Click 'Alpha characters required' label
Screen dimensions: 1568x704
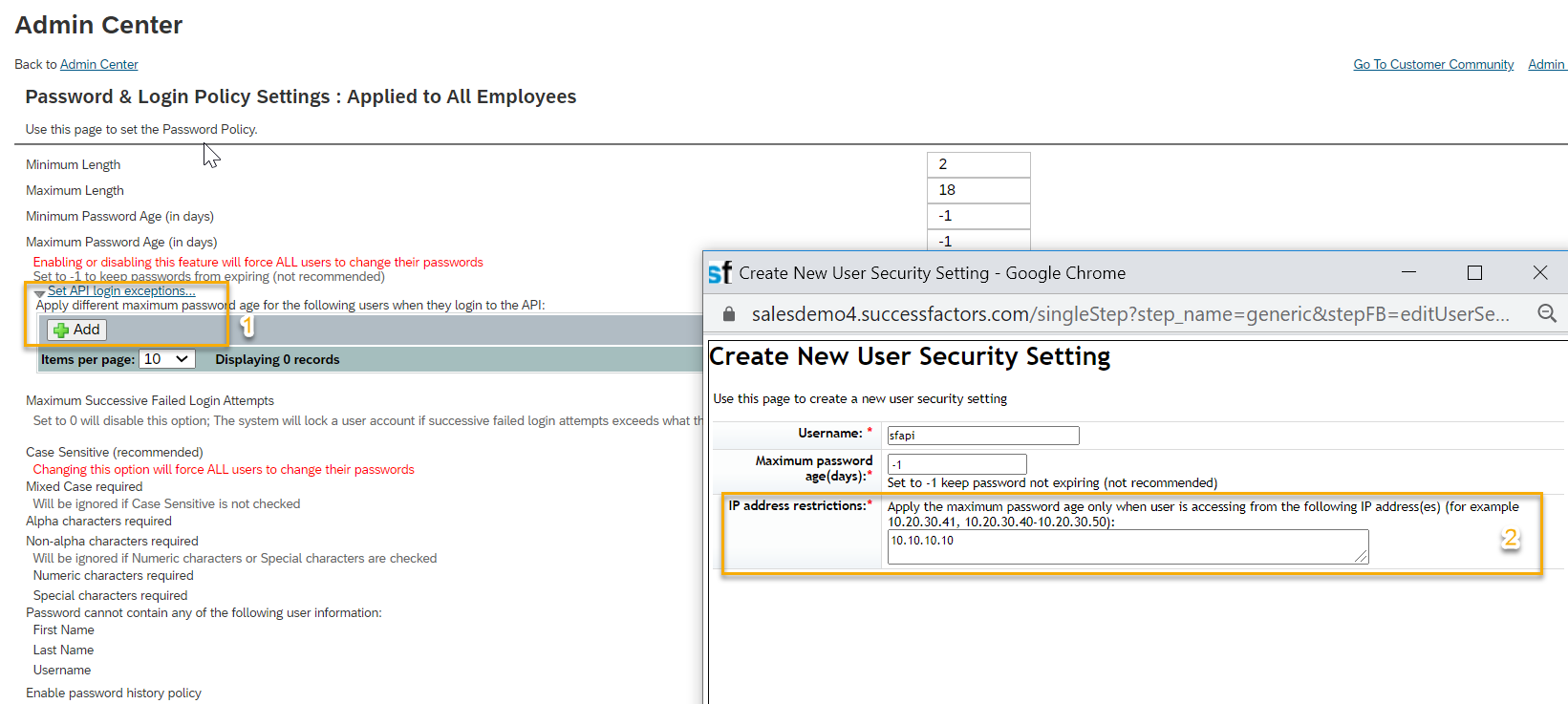(98, 521)
